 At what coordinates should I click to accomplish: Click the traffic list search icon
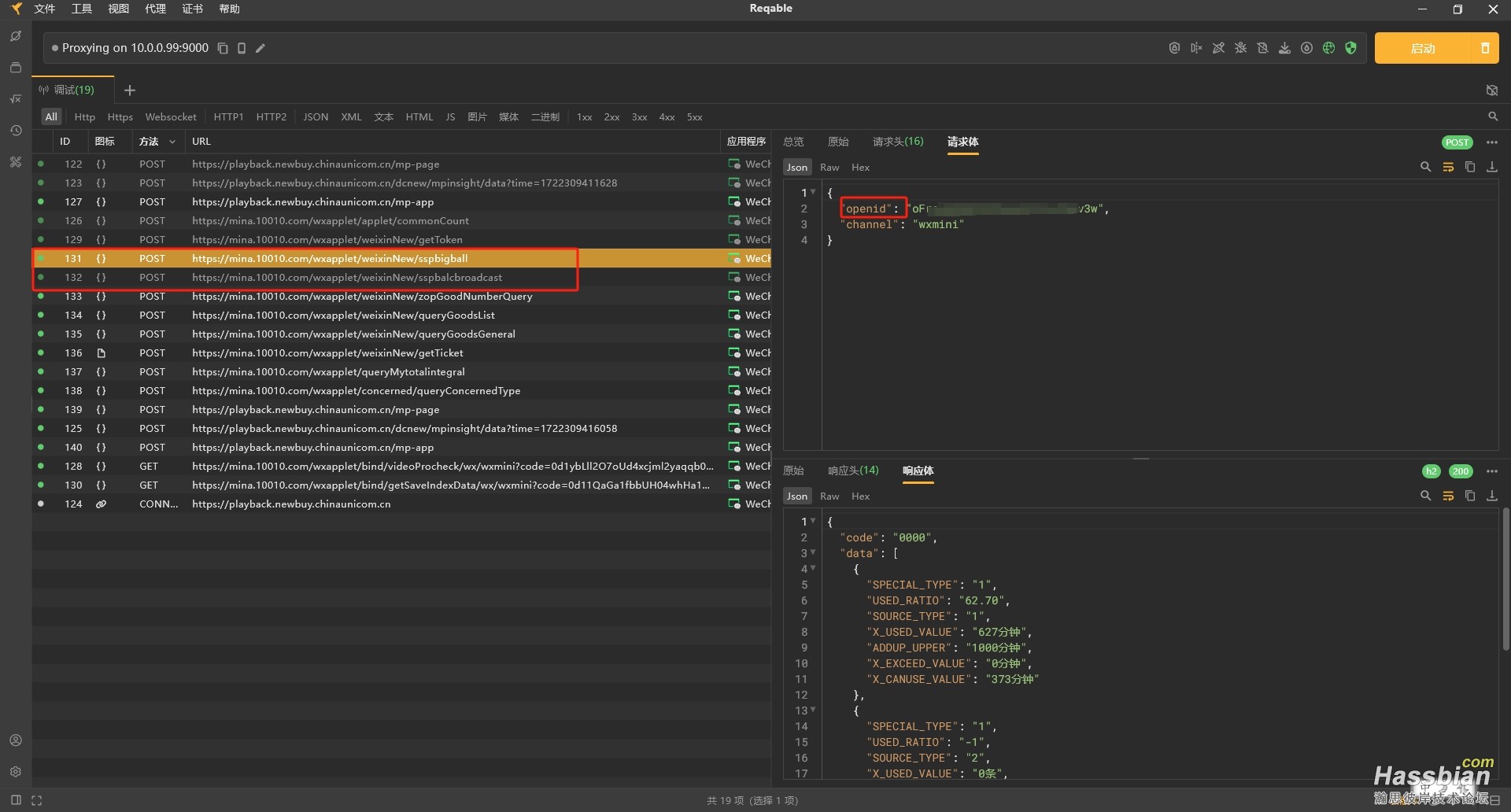pyautogui.click(x=1493, y=116)
